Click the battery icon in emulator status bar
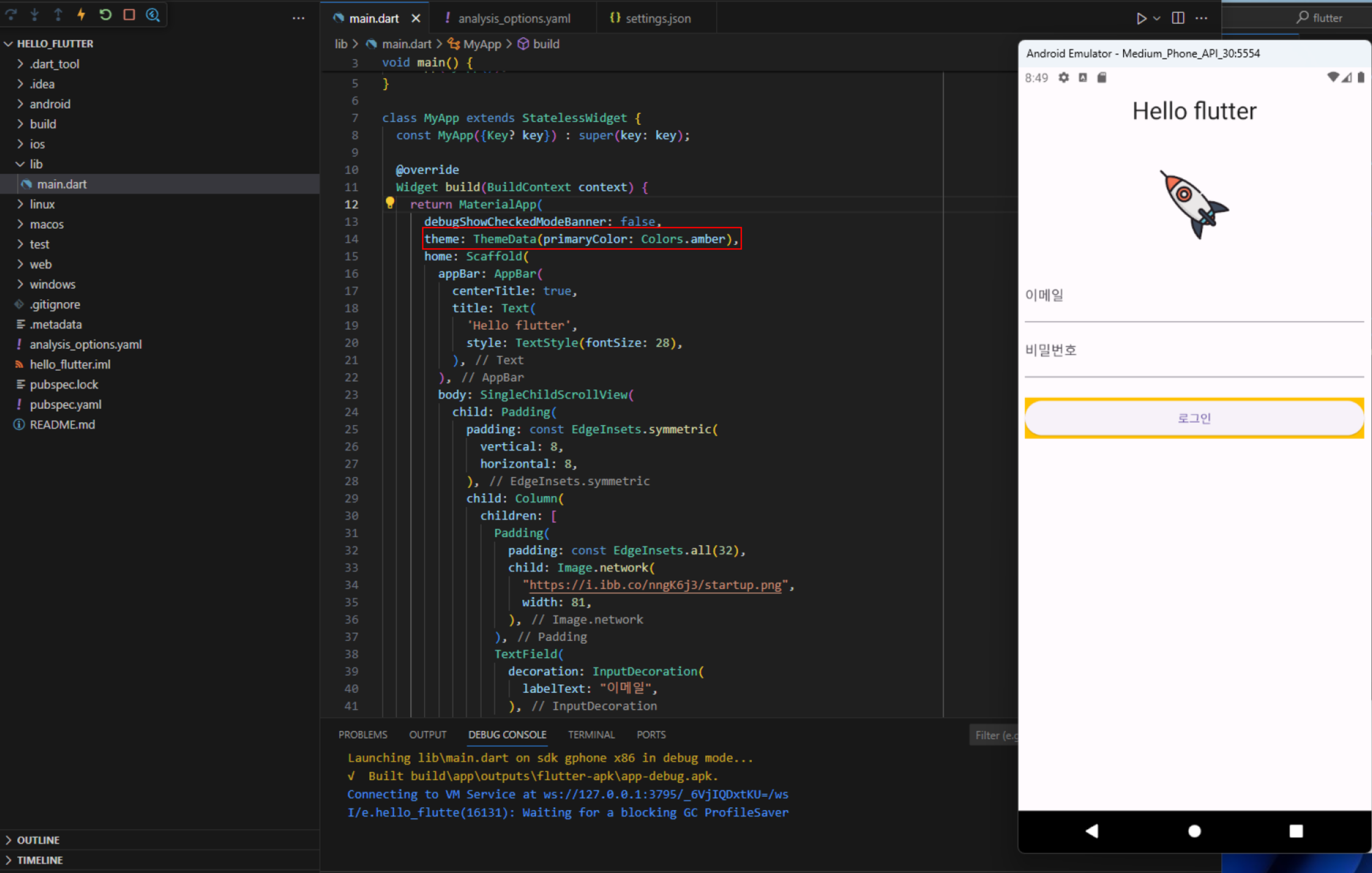 (1361, 77)
